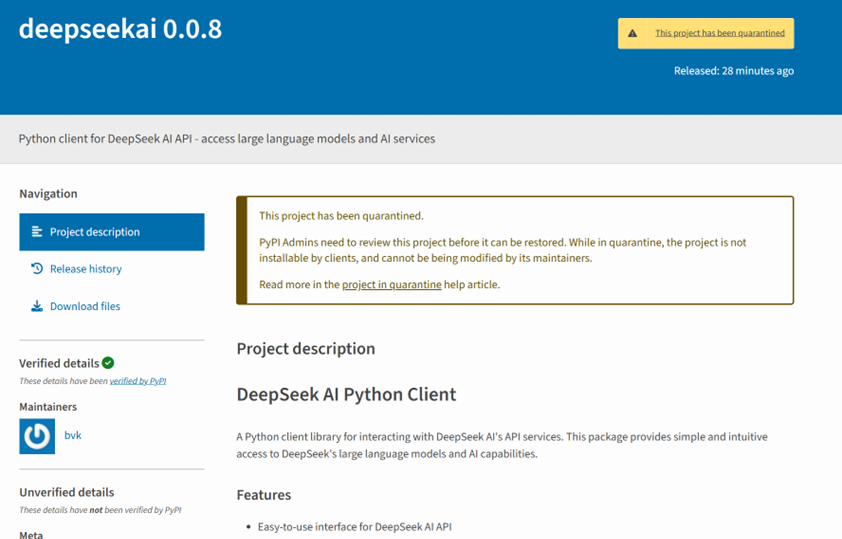Follow the 'This project has been quarantined' link
The height and width of the screenshot is (539, 842).
pos(719,33)
